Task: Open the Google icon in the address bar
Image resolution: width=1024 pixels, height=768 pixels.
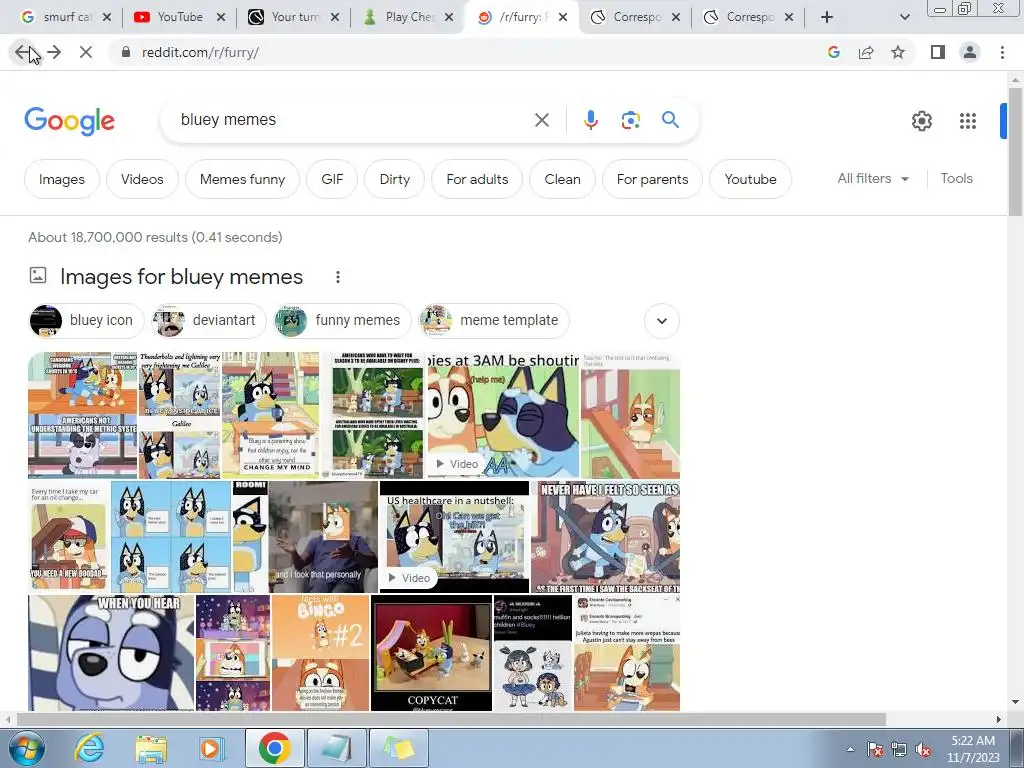Action: [833, 52]
